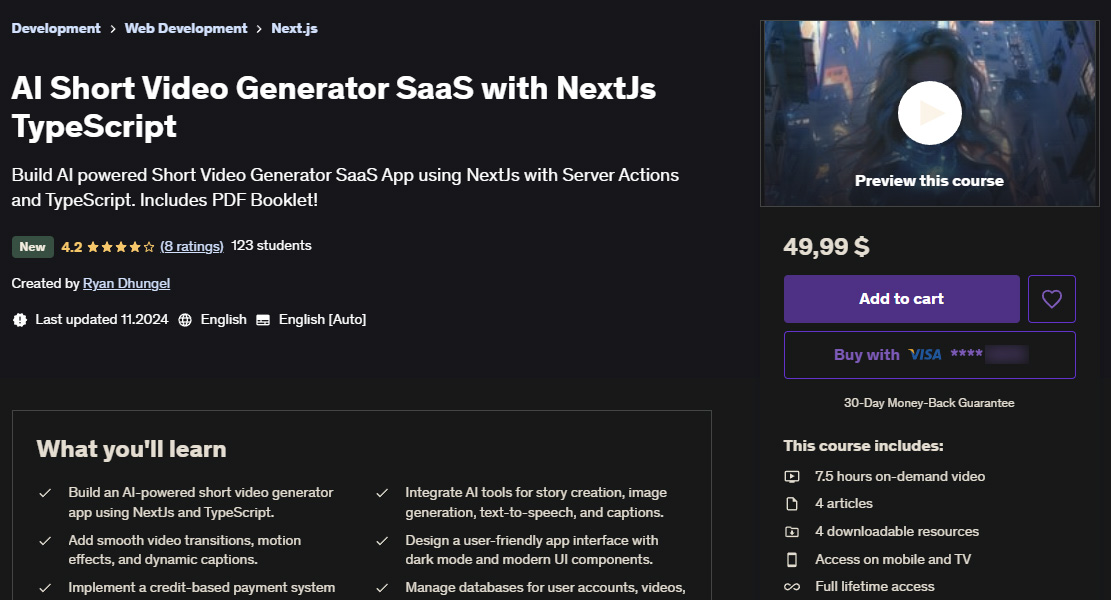Viewport: 1111px width, 600px height.
Task: Click the lifetime access infinity icon
Action: tap(791, 587)
